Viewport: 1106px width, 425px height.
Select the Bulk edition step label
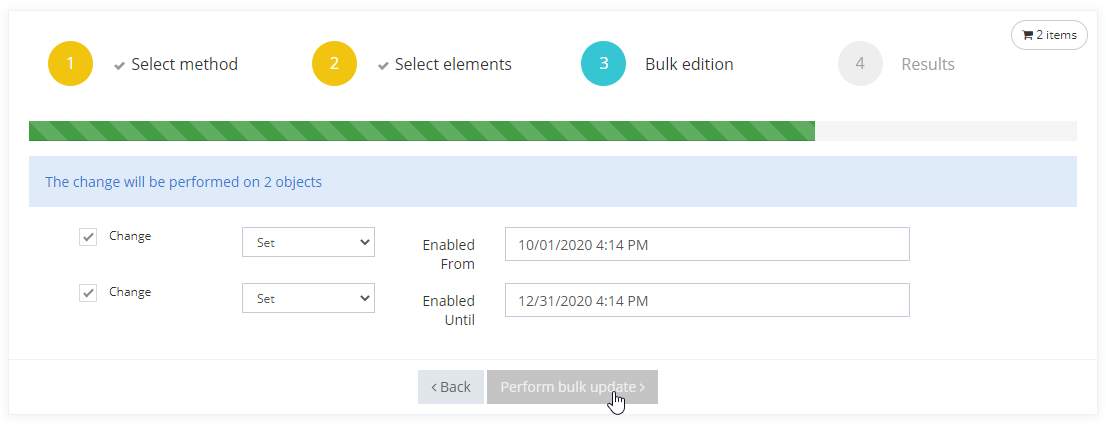click(x=689, y=64)
